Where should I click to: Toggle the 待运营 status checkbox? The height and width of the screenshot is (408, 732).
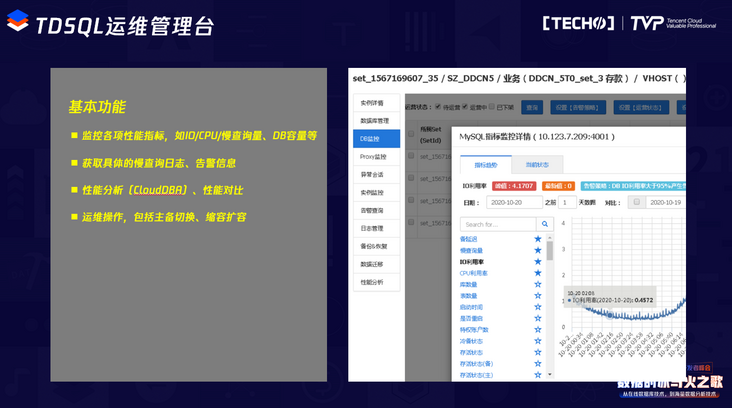coord(438,106)
